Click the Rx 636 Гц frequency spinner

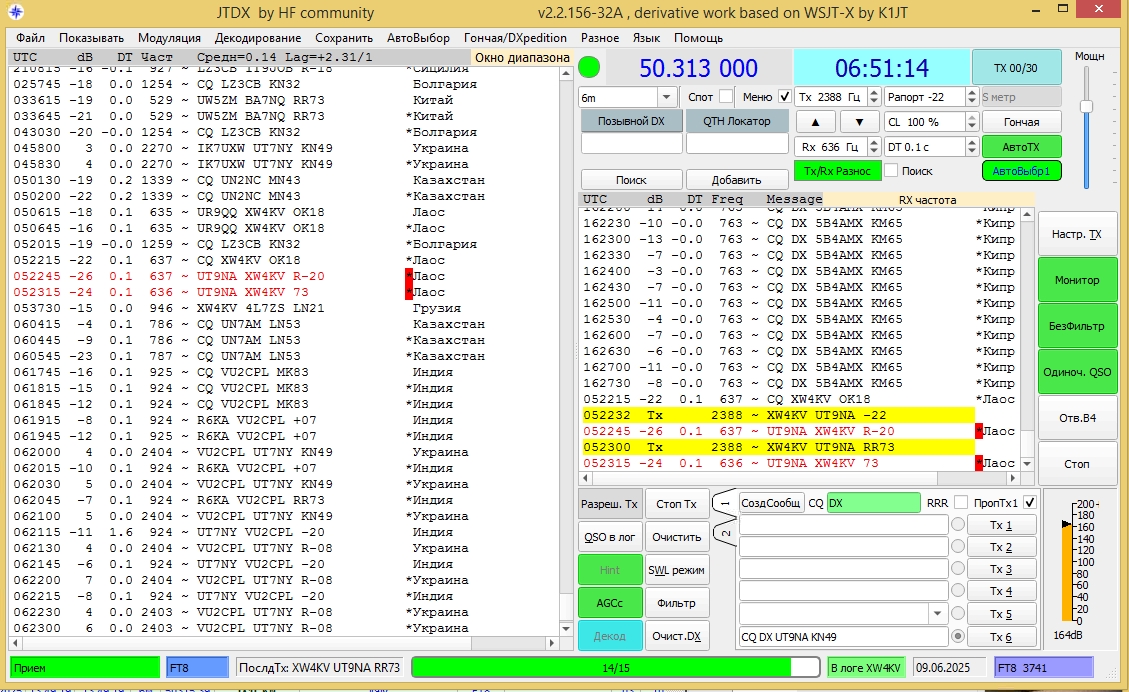tap(838, 147)
